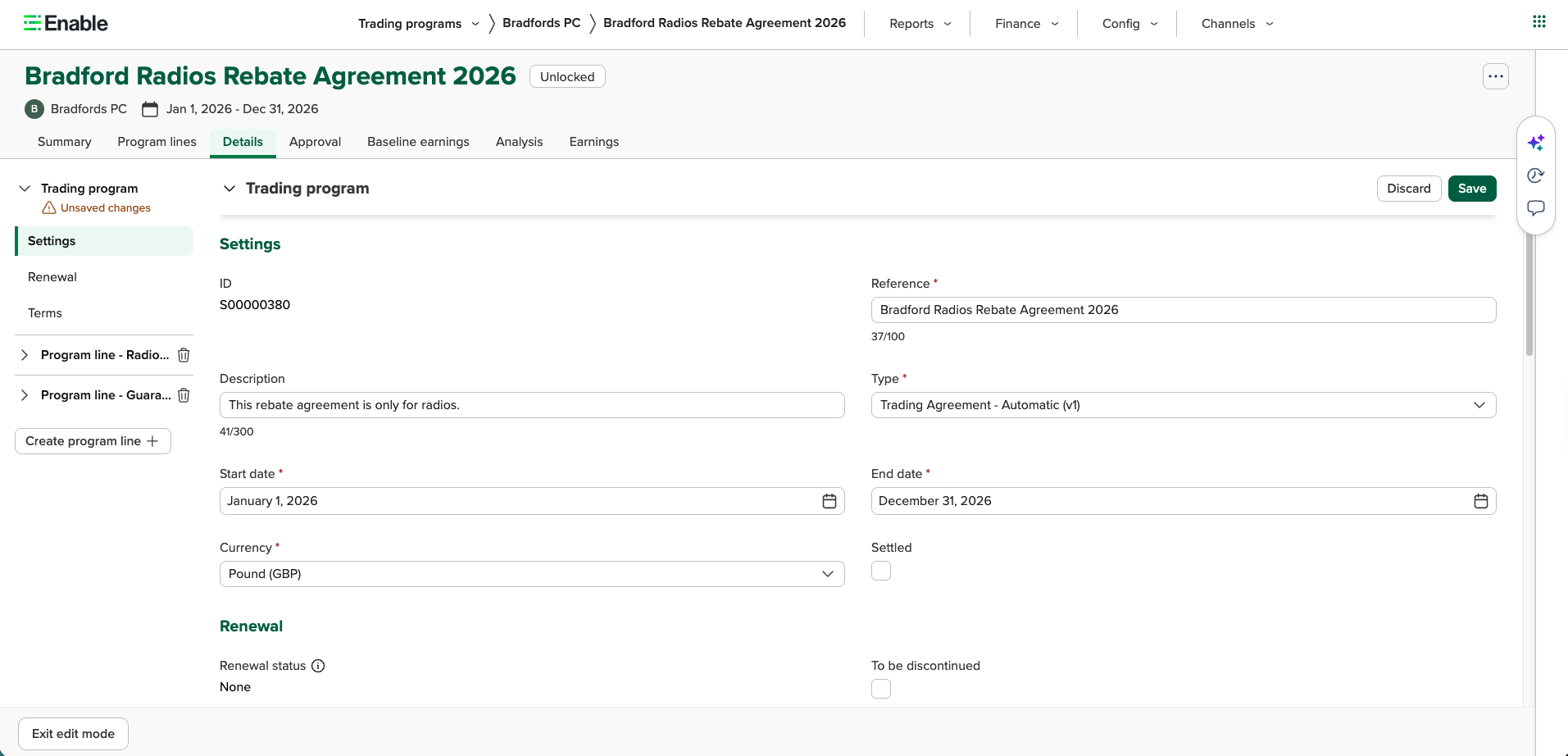Screen dimensions: 1568x756
Task: Switch to the Approval tab
Action: pyautogui.click(x=315, y=142)
